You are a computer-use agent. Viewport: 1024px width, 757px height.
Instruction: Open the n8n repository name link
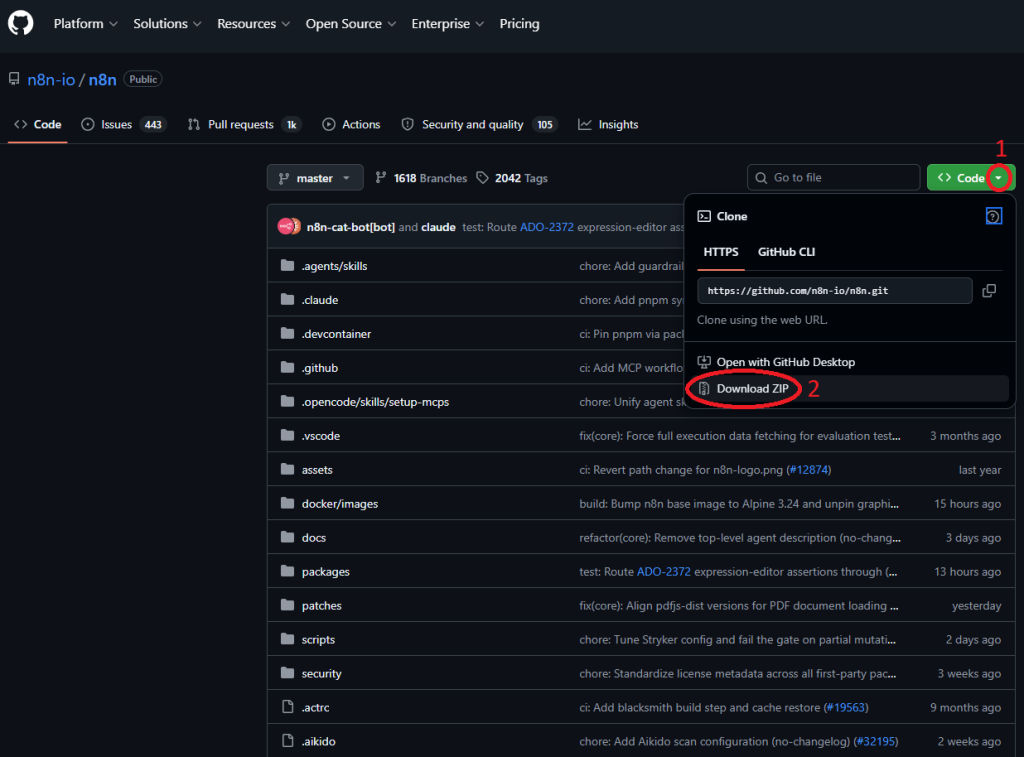pyautogui.click(x=103, y=80)
